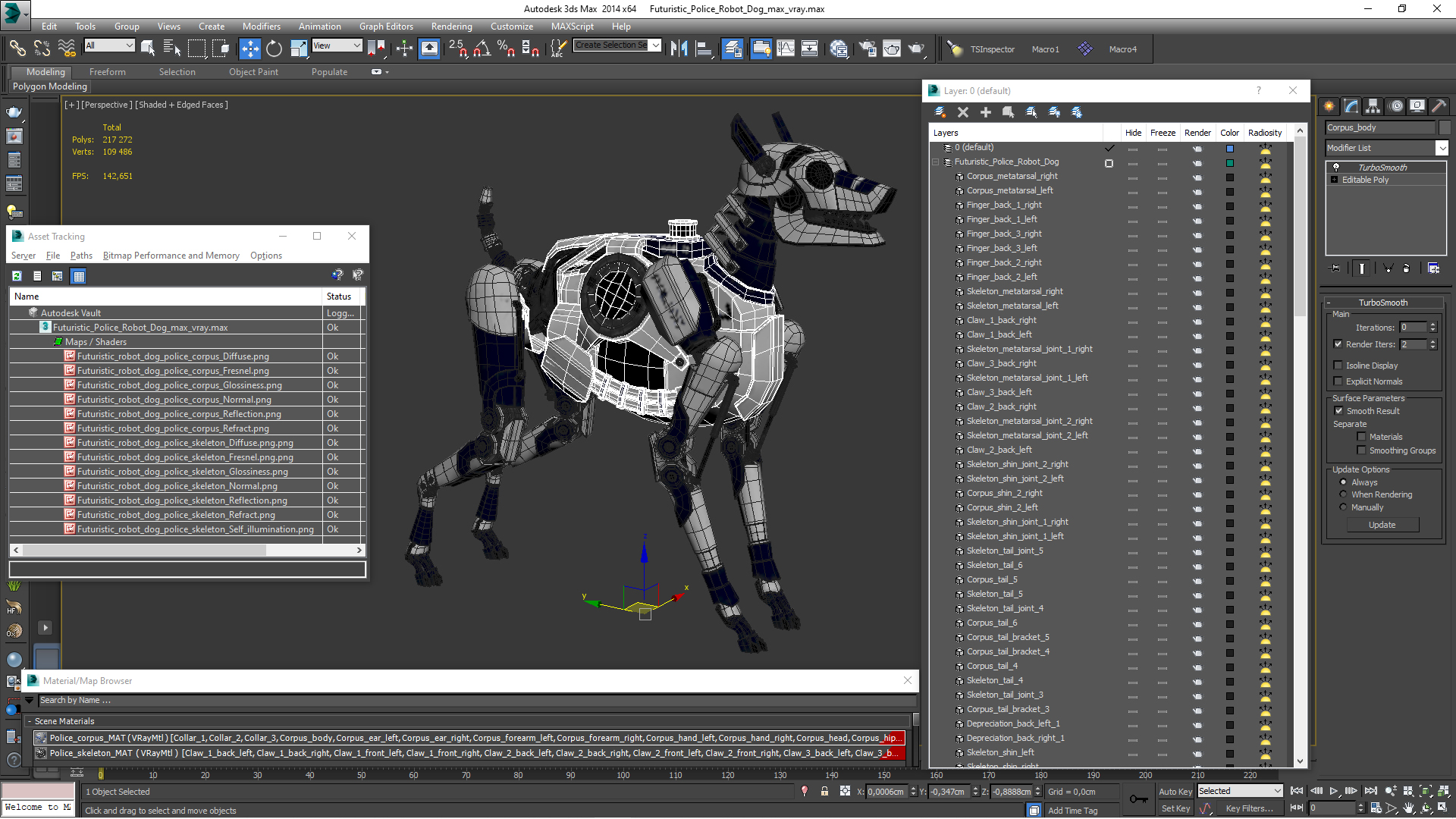Collapse Futuristic_Police_Robot_Dog layer tree
The width and height of the screenshot is (1456, 819).
(x=936, y=162)
